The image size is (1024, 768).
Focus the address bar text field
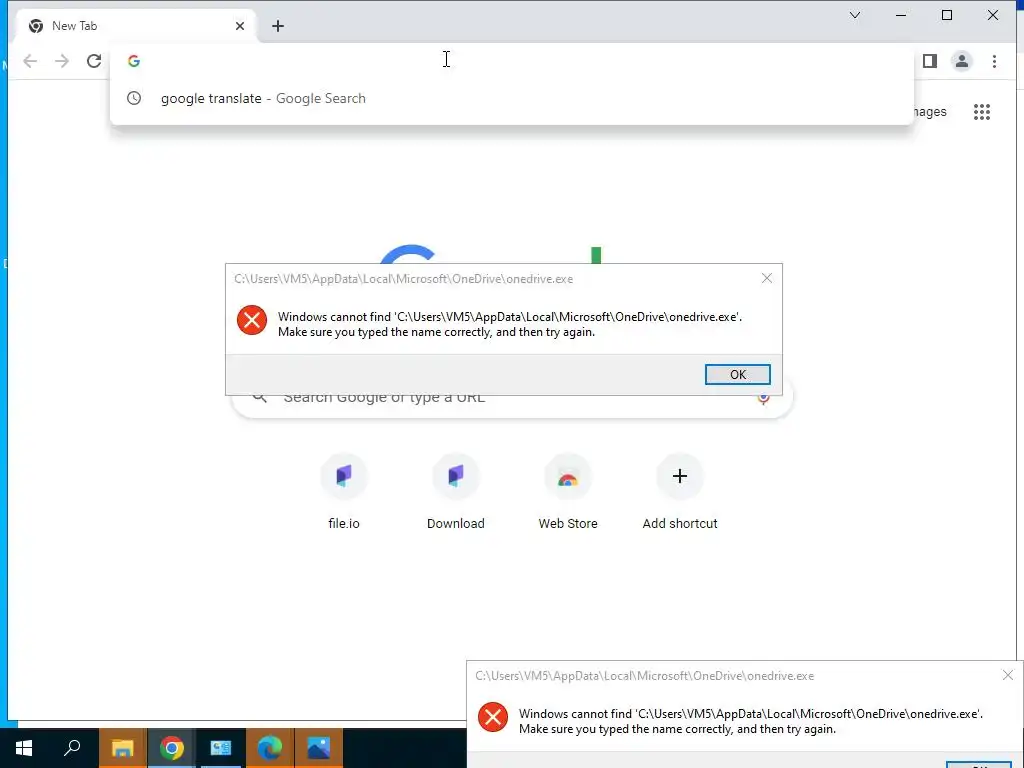click(x=511, y=61)
